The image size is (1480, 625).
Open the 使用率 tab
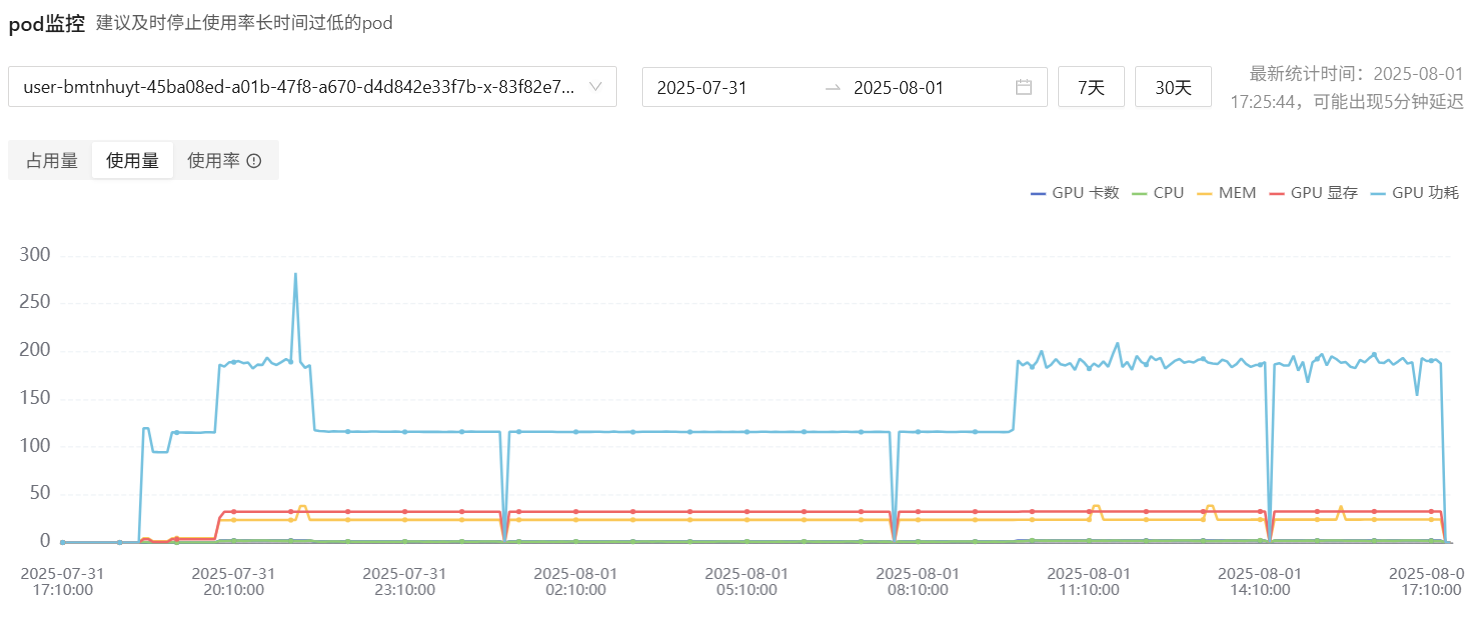214,161
